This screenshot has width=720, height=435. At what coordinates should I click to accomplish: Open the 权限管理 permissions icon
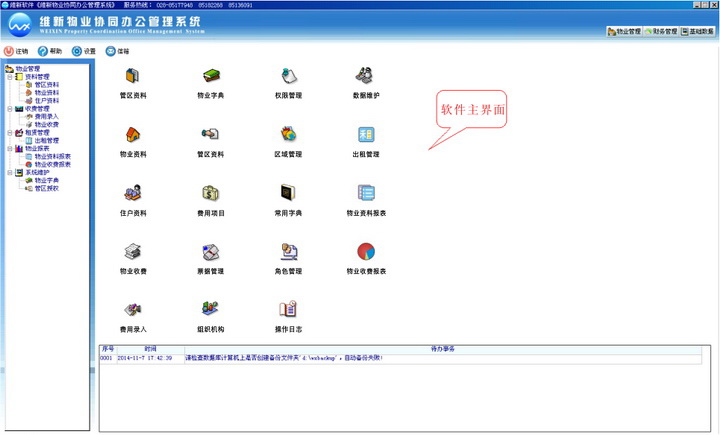(288, 76)
